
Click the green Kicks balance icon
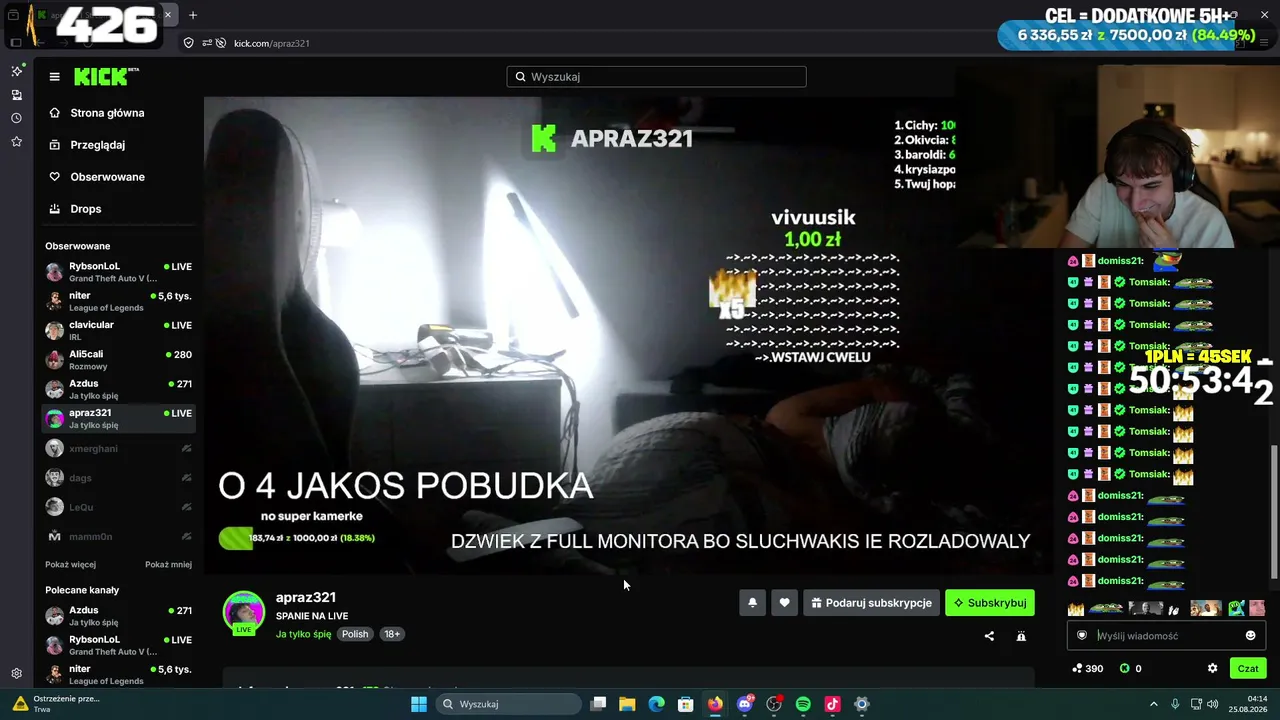point(1124,668)
